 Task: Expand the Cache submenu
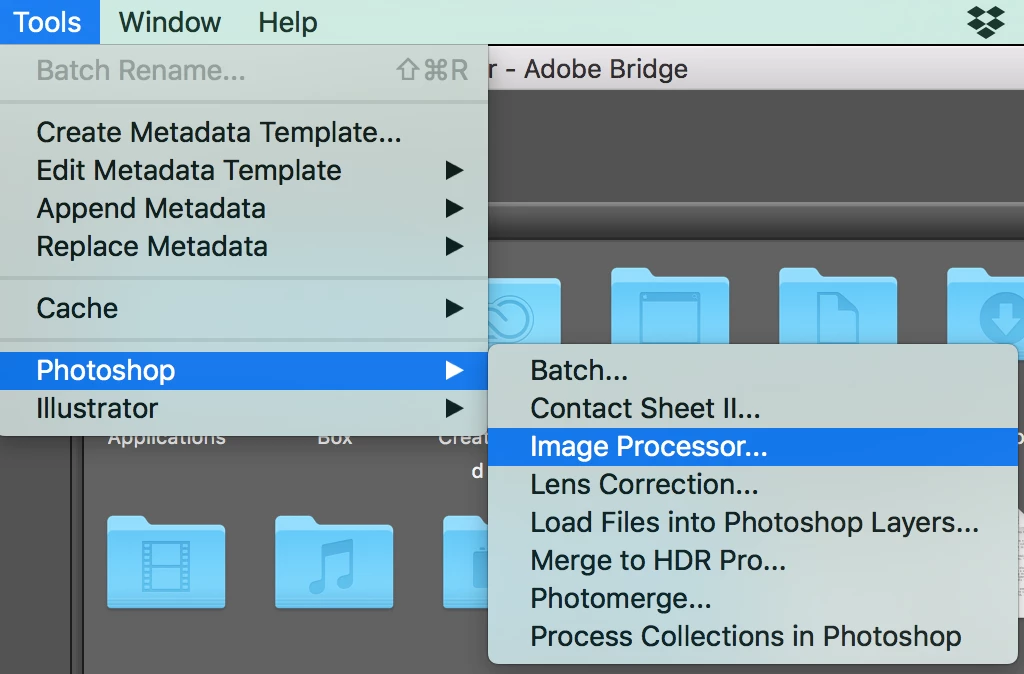244,308
